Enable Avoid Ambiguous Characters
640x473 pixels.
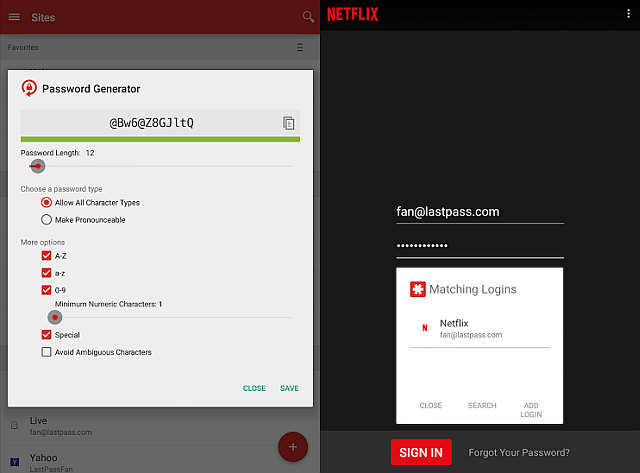point(46,352)
